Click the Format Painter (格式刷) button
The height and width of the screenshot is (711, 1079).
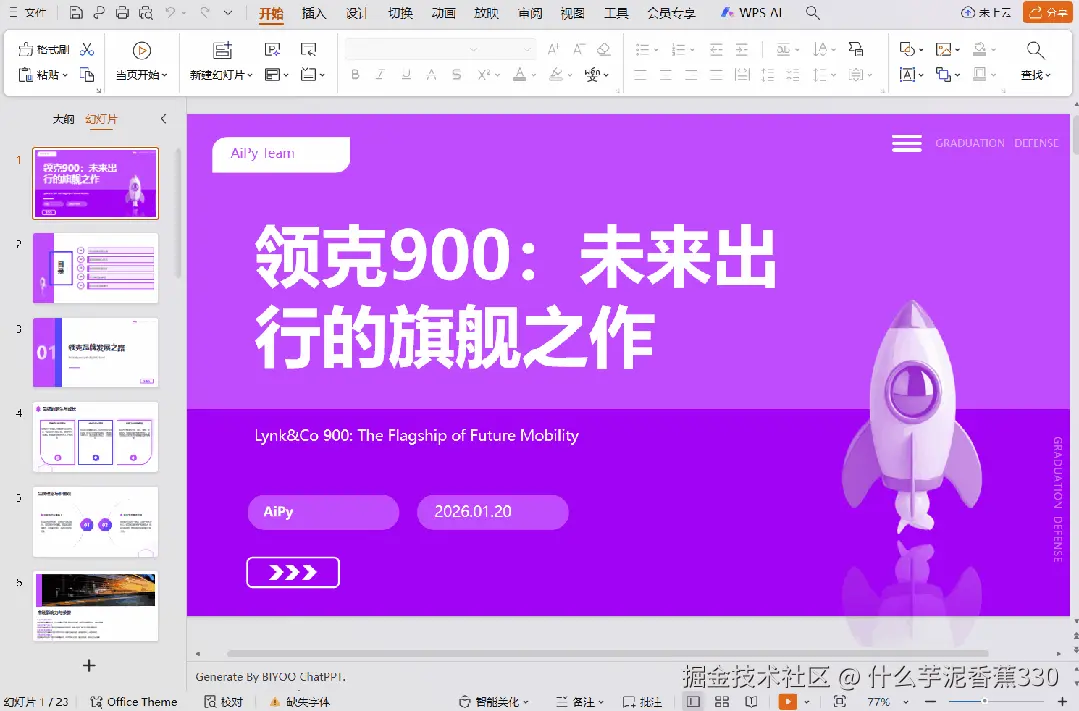click(x=43, y=50)
